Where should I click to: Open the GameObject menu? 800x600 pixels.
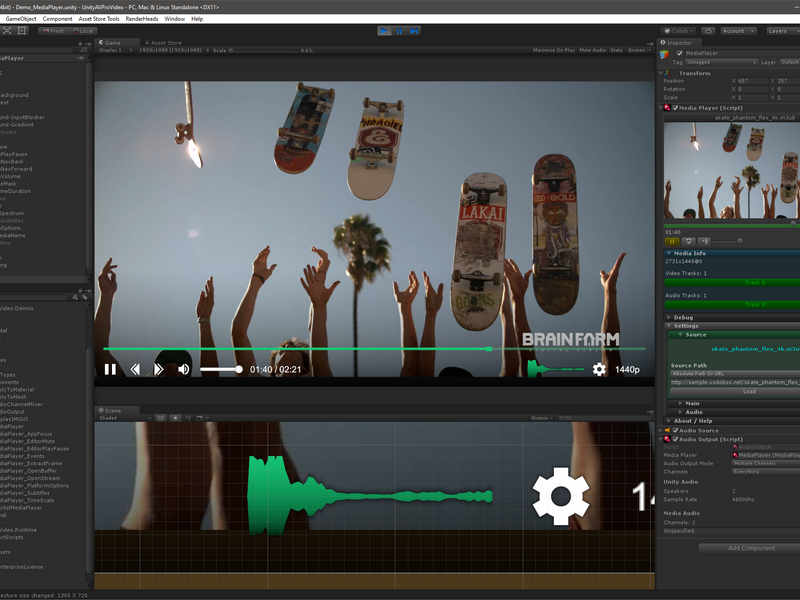tap(21, 19)
